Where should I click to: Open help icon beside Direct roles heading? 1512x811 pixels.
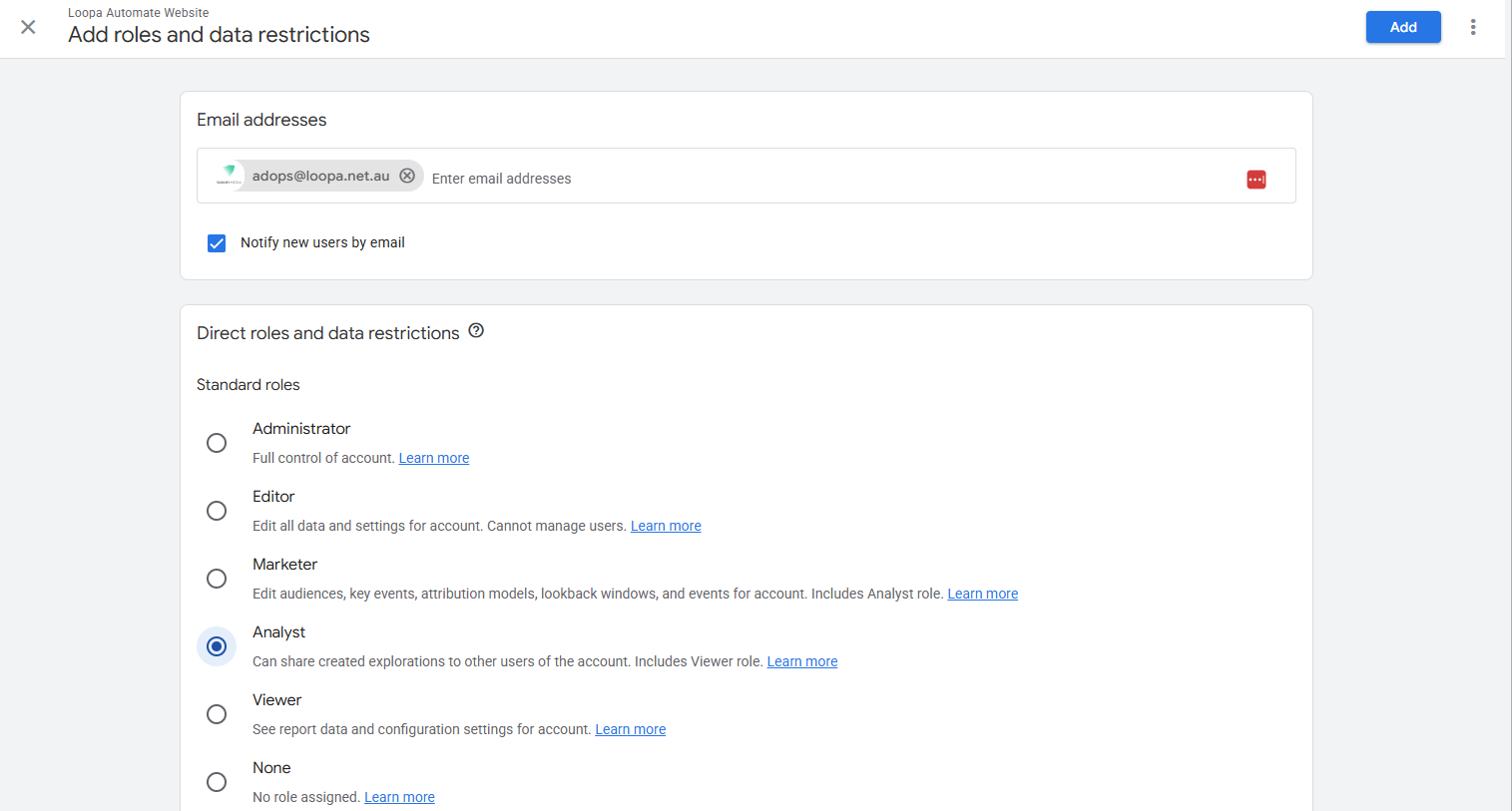(476, 331)
